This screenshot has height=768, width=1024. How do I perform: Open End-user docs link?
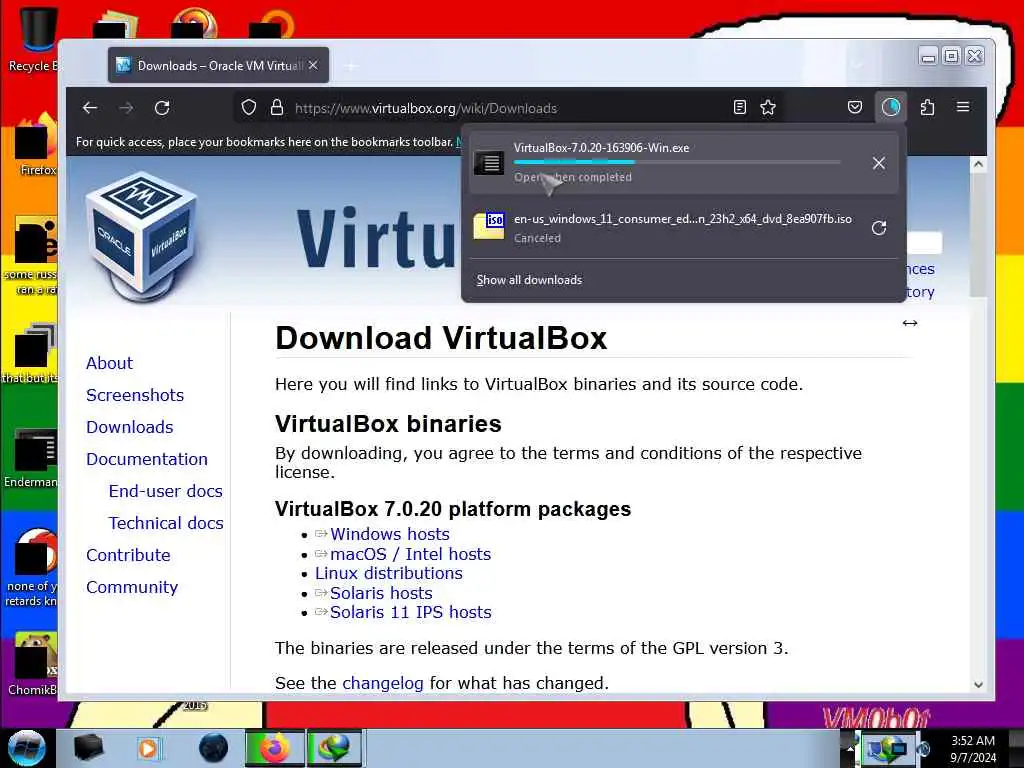pos(166,491)
